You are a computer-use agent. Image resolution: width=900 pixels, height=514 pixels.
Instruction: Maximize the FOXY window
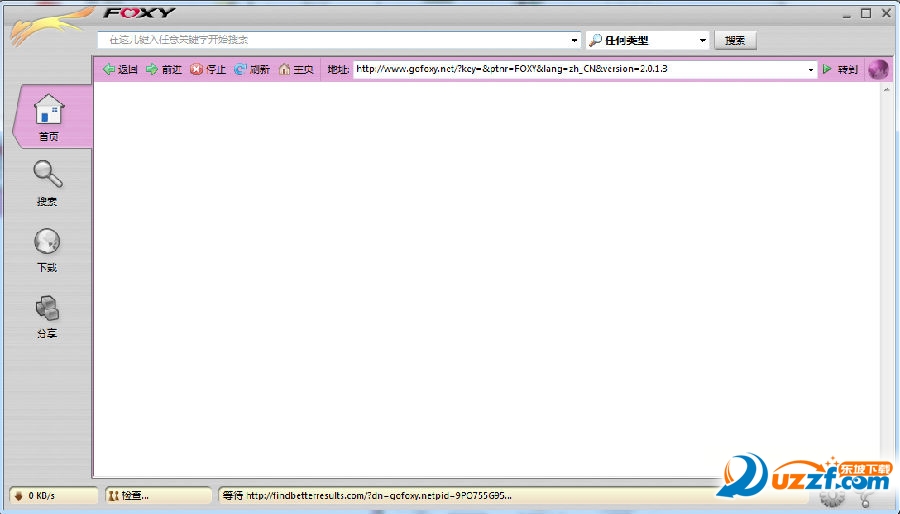[x=866, y=13]
